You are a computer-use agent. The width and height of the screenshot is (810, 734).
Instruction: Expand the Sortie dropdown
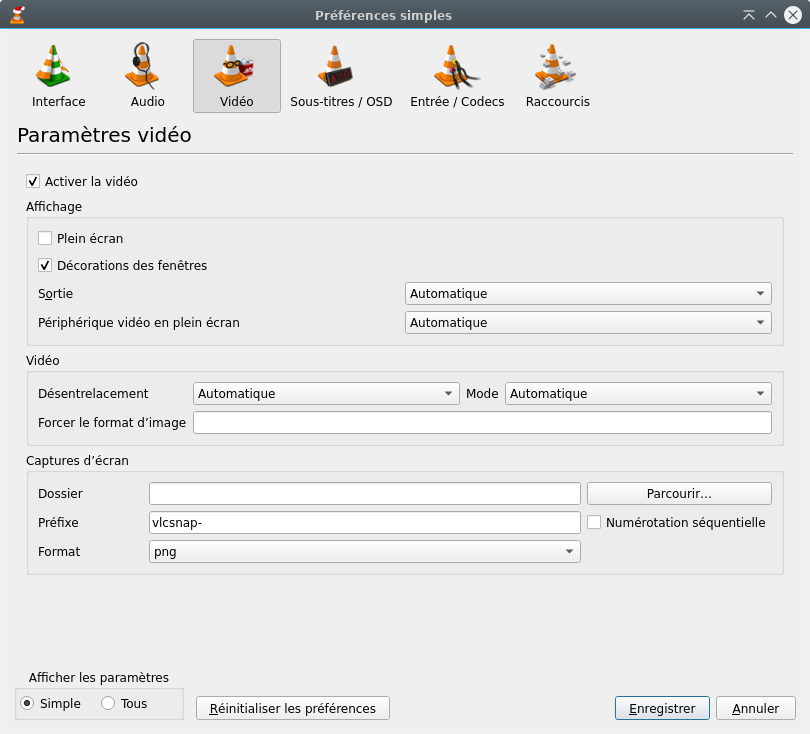[588, 294]
